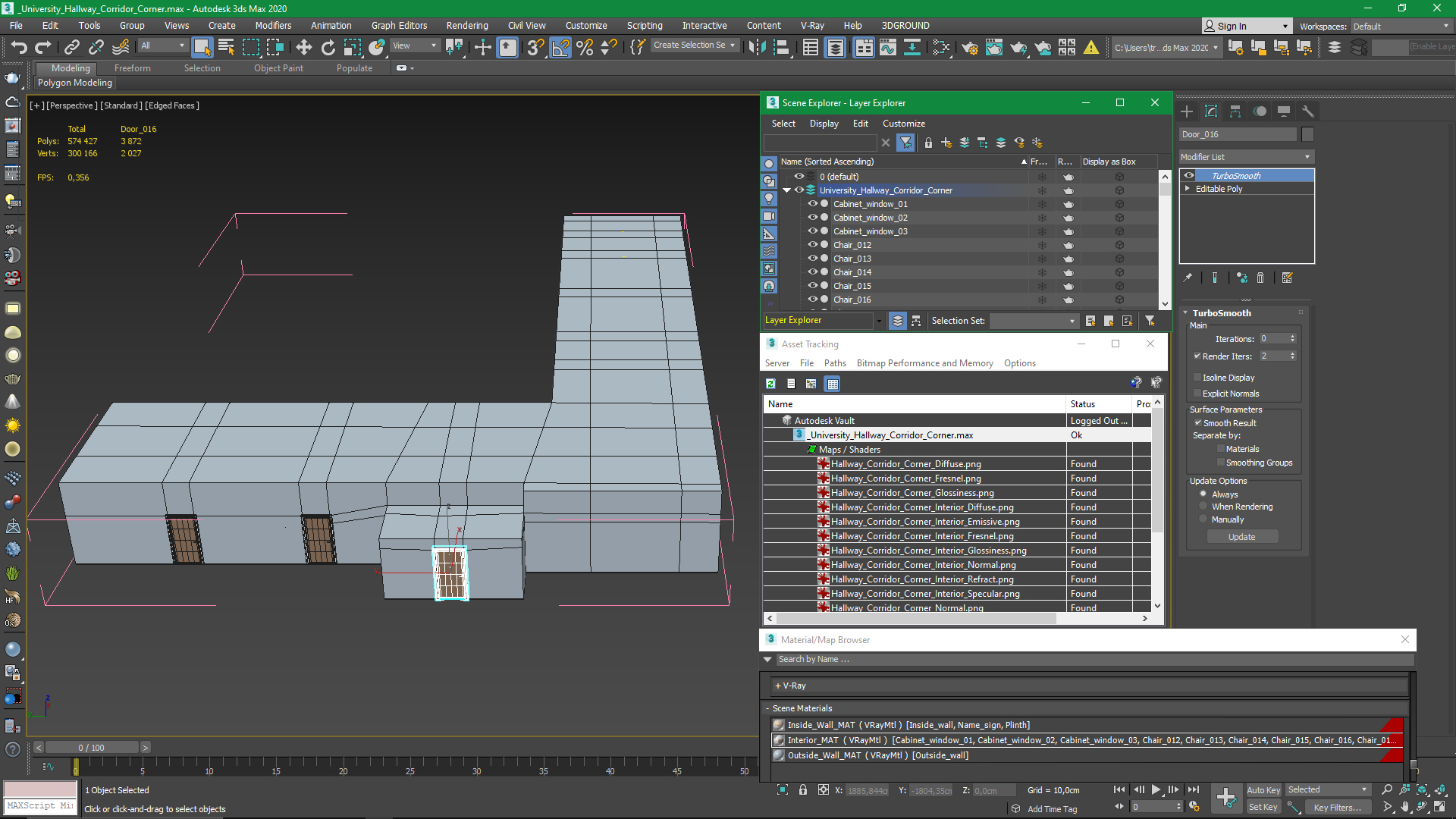The image size is (1456, 819).
Task: Click the Undo arrow in main toolbar
Action: pyautogui.click(x=19, y=47)
